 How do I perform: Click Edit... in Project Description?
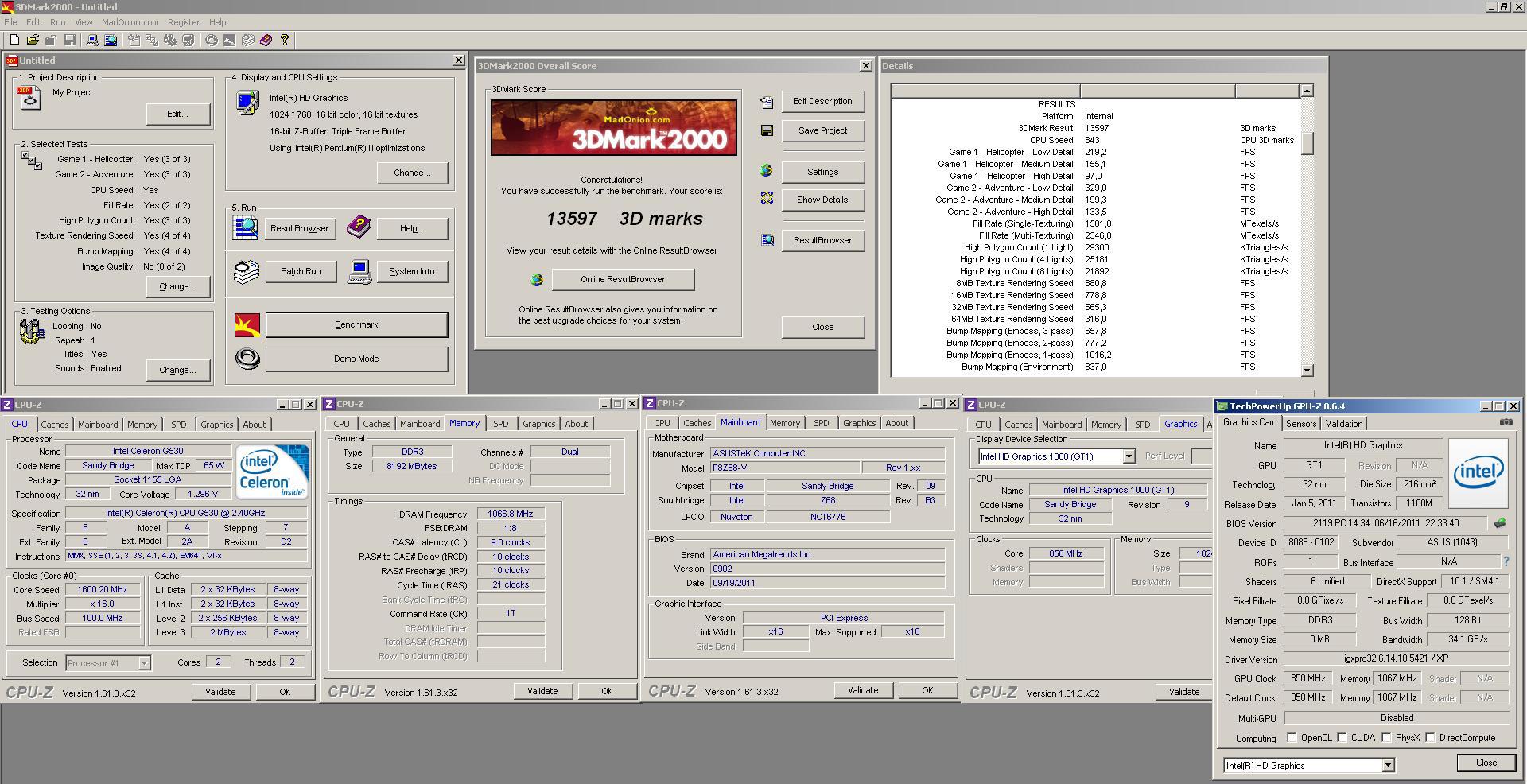click(x=178, y=114)
